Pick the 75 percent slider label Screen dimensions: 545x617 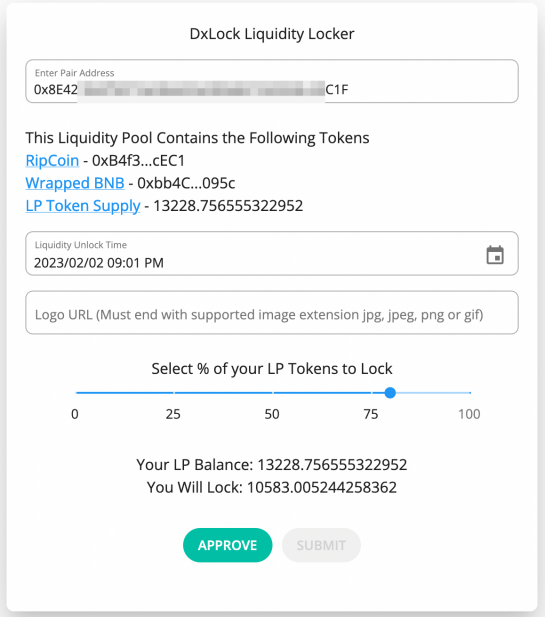pos(371,414)
